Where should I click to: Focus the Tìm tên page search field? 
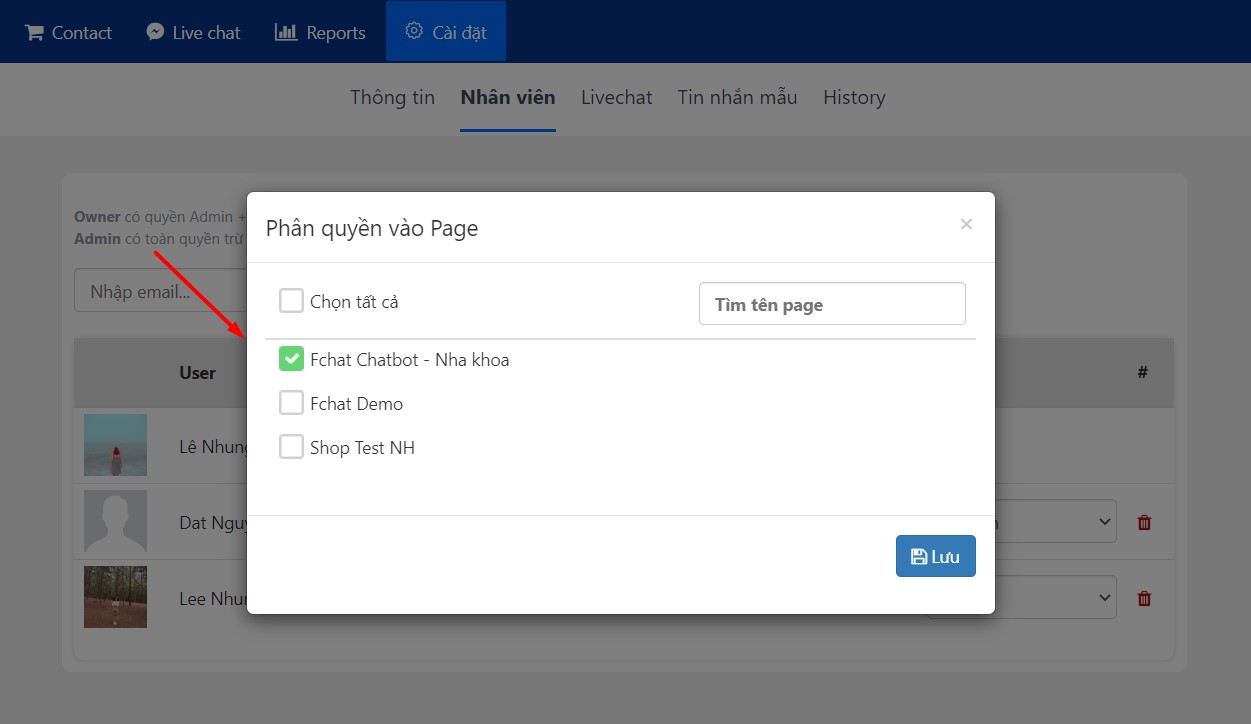pyautogui.click(x=831, y=304)
